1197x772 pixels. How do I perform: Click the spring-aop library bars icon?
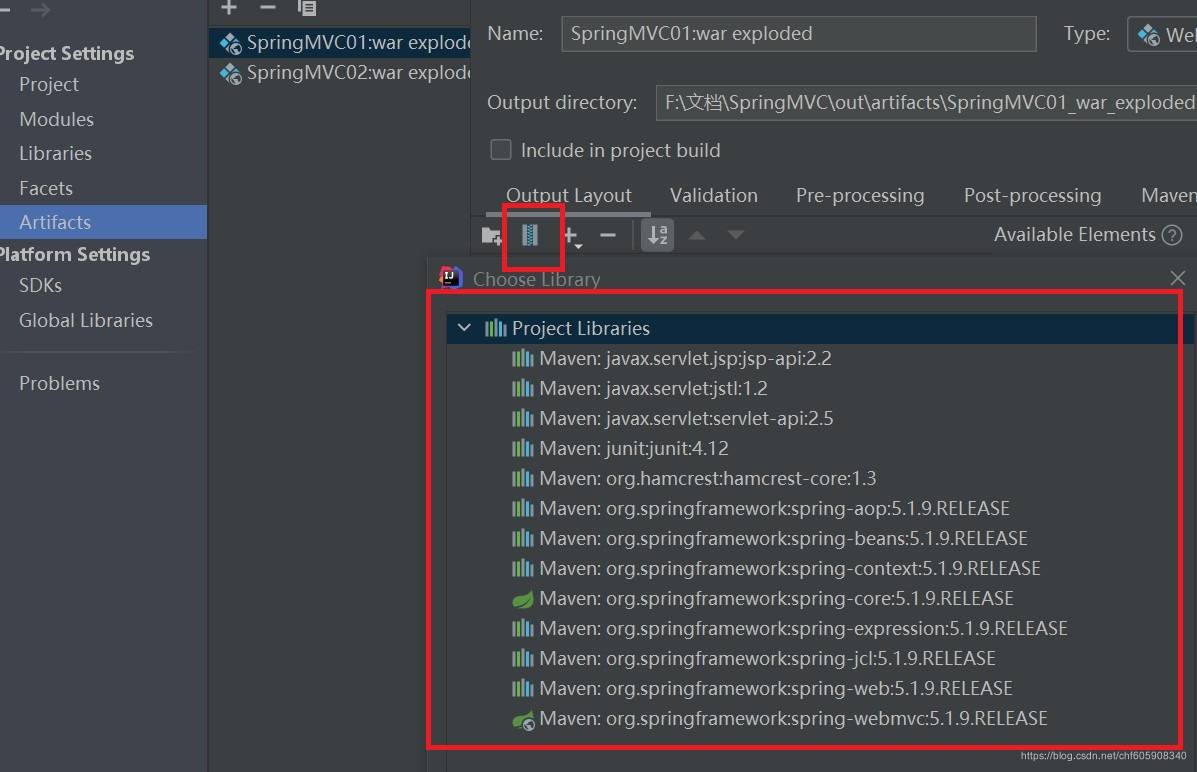(523, 508)
